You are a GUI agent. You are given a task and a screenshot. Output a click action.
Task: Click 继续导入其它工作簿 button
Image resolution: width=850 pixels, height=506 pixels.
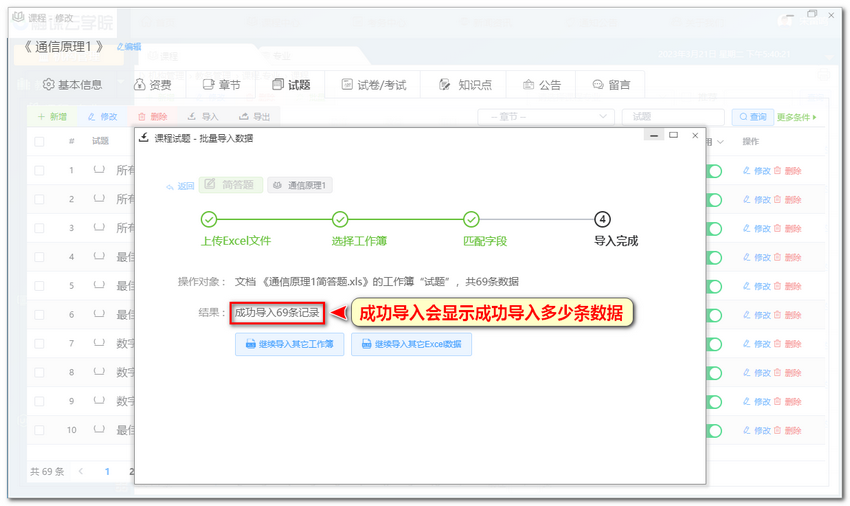(x=290, y=344)
